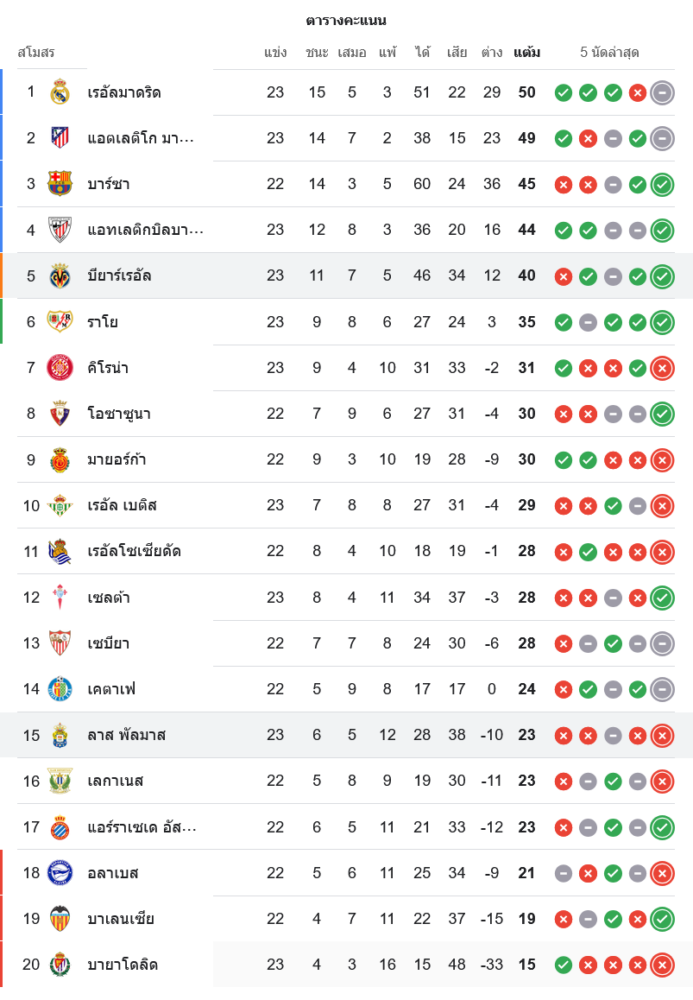Screen dimensions: 693x1000
Task: Click Barcelona's circled green latest-win icon
Action: (x=661, y=185)
